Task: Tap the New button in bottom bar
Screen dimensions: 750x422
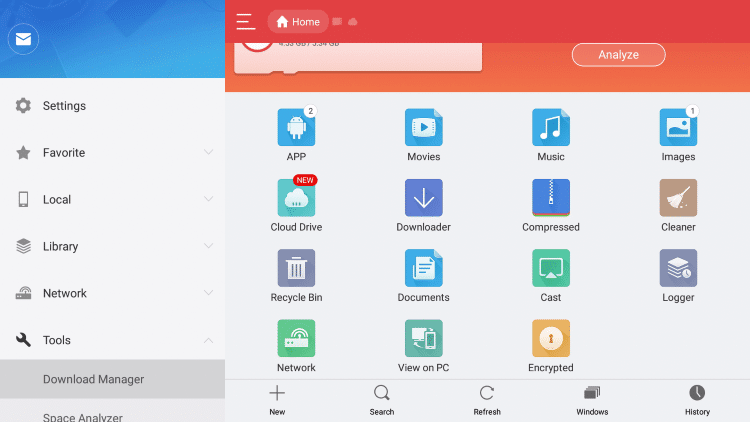Action: 277,400
